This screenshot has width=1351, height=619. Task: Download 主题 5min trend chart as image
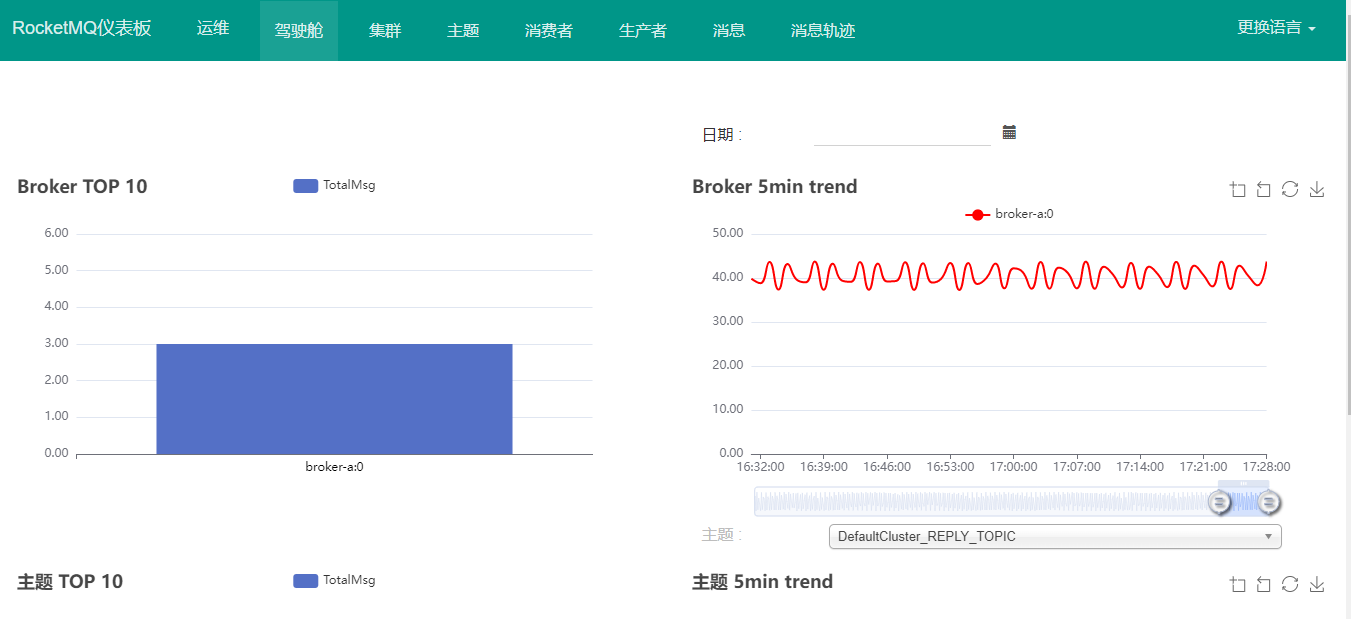point(1317,585)
